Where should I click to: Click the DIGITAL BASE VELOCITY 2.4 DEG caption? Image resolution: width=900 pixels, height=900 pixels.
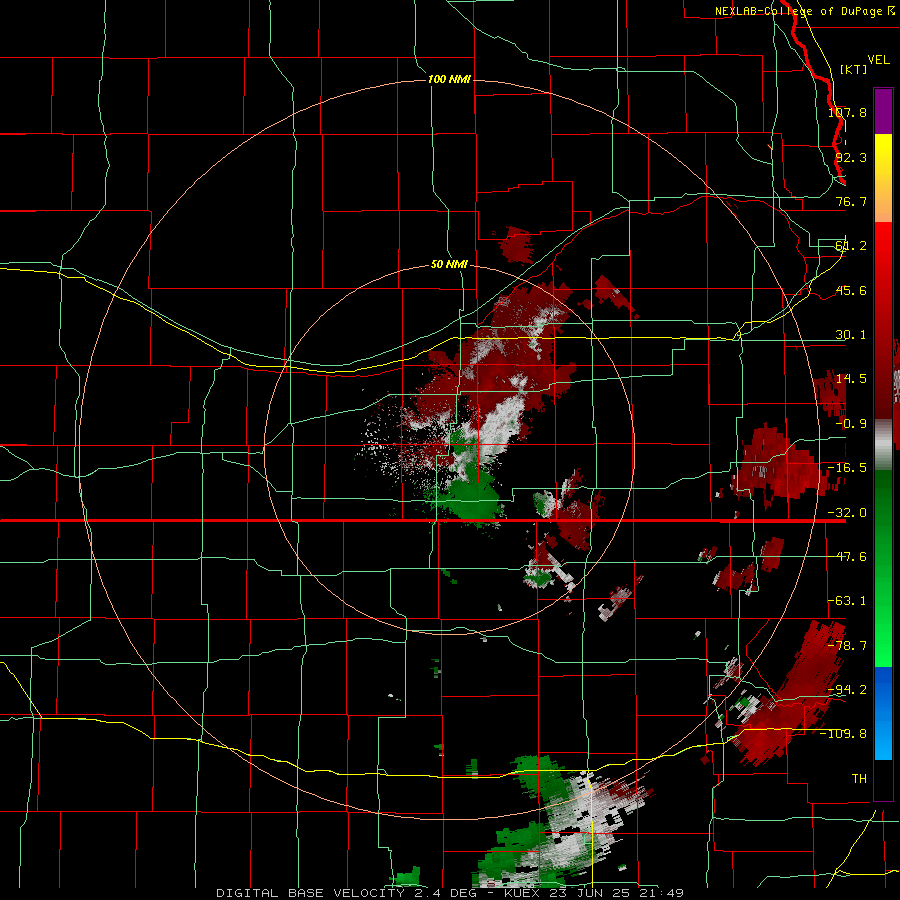(x=346, y=893)
